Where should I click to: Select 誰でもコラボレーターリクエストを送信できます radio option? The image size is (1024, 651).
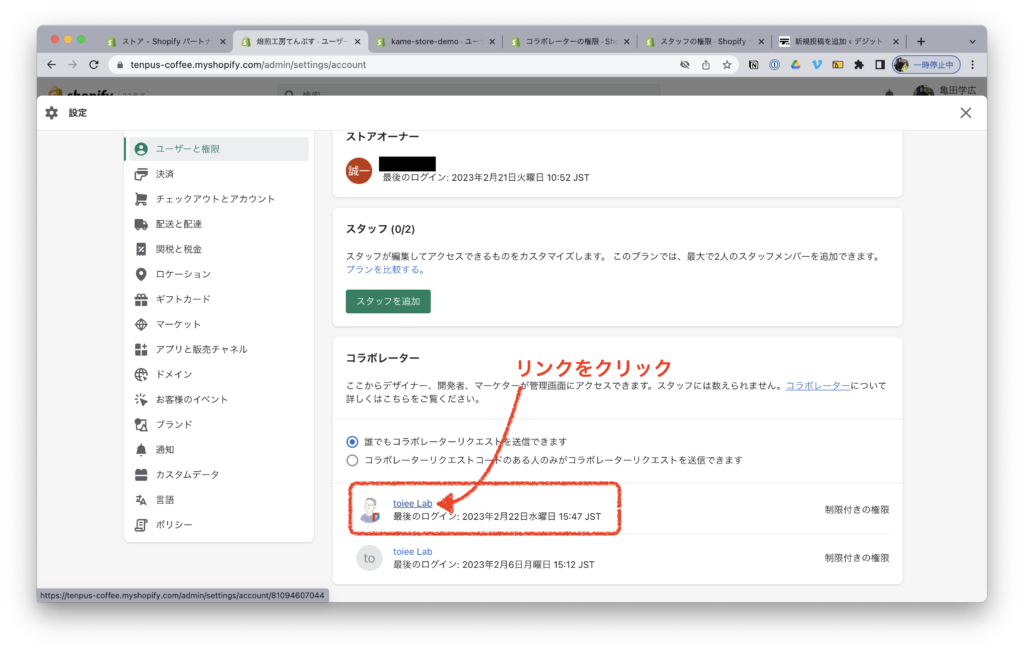pyautogui.click(x=352, y=442)
